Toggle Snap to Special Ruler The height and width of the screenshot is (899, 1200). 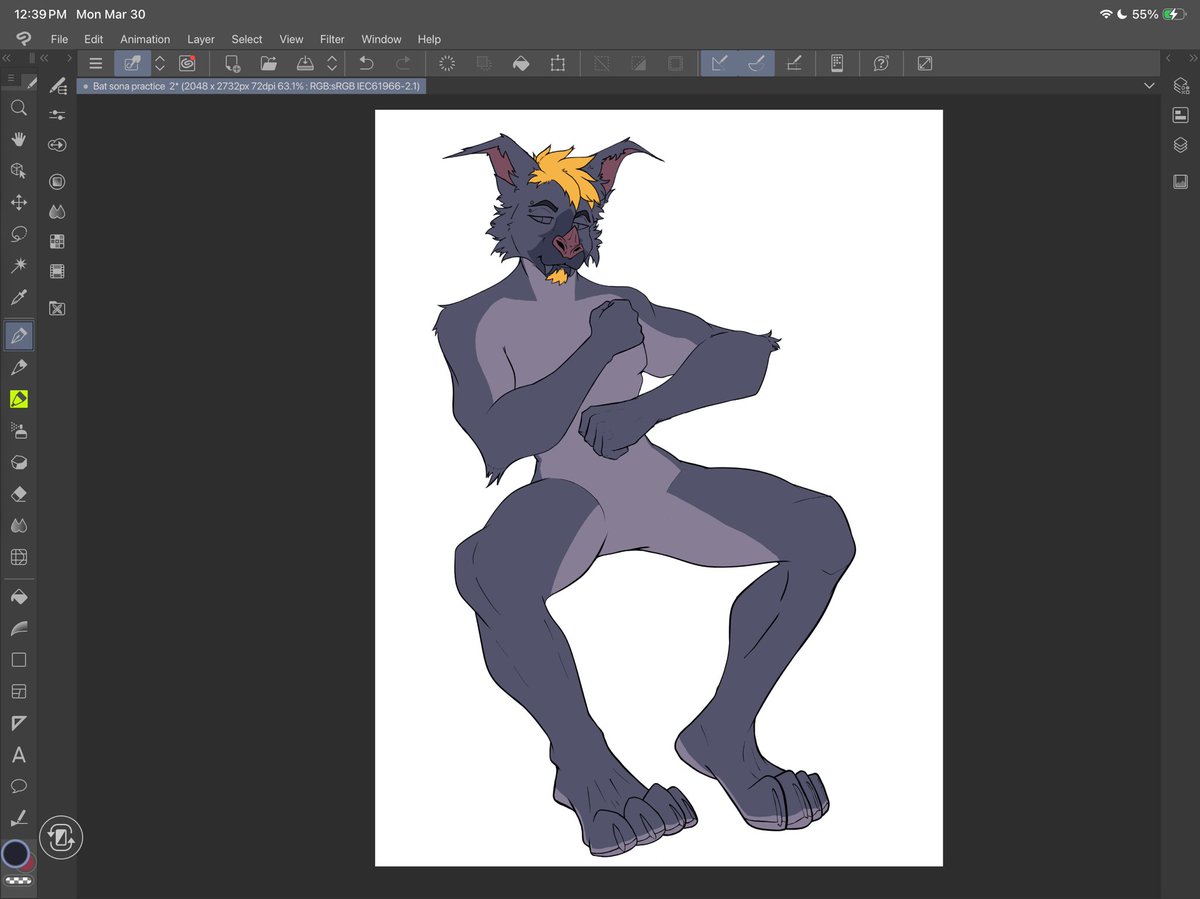coord(756,63)
